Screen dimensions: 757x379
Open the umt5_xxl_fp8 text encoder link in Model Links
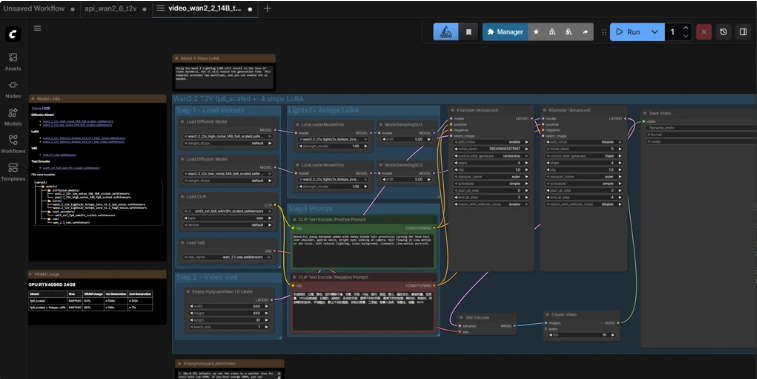(x=71, y=168)
